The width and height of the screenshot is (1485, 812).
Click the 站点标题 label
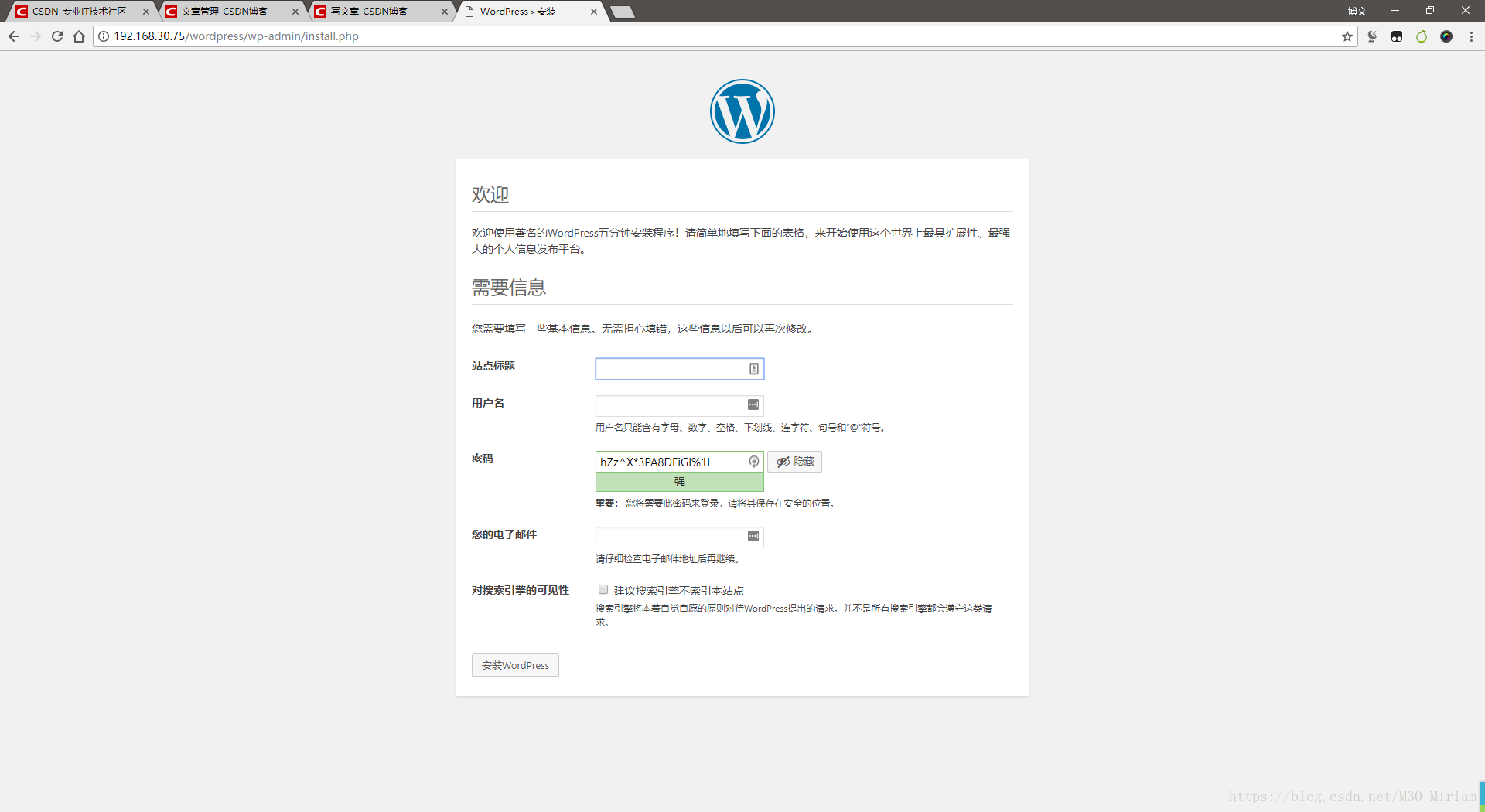point(493,366)
